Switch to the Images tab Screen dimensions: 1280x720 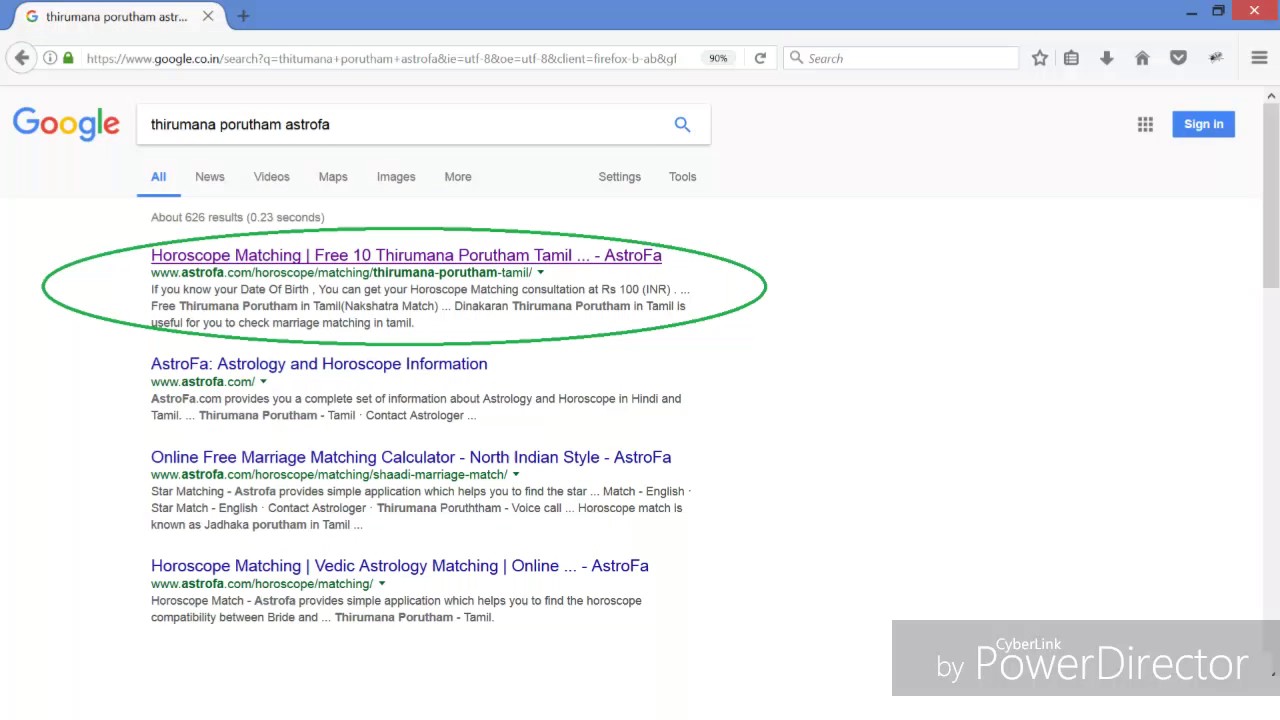tap(396, 176)
